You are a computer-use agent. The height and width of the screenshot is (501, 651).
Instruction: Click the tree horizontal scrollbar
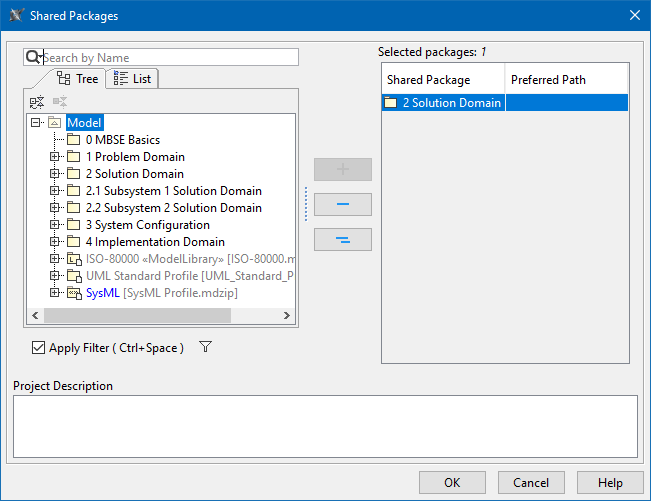pos(135,315)
